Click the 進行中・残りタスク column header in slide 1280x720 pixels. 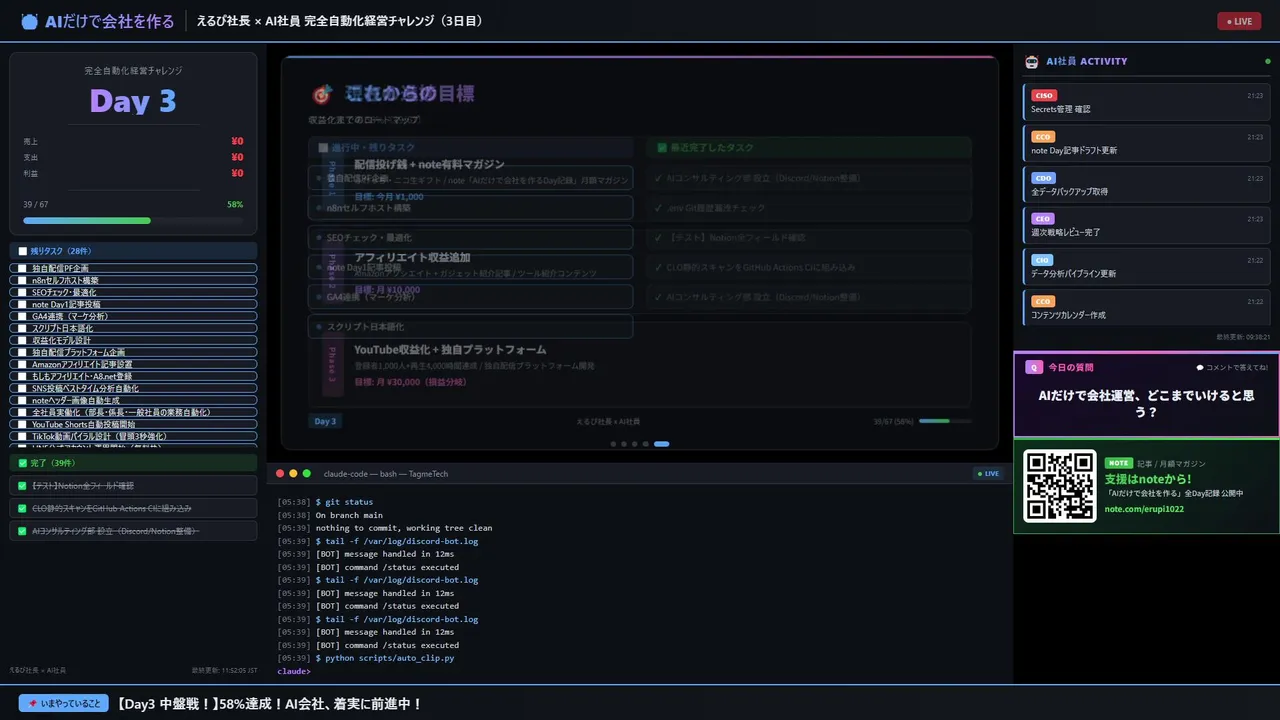pos(470,147)
